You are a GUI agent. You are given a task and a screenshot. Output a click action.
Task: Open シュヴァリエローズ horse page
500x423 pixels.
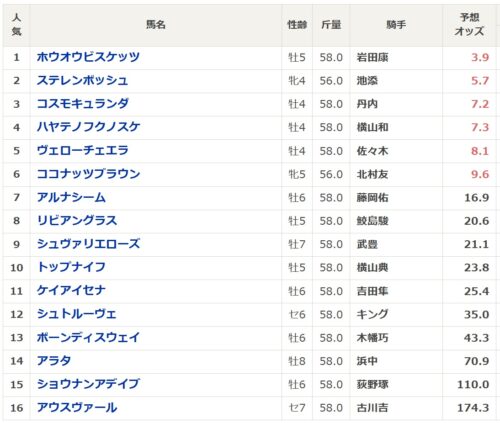coord(88,244)
